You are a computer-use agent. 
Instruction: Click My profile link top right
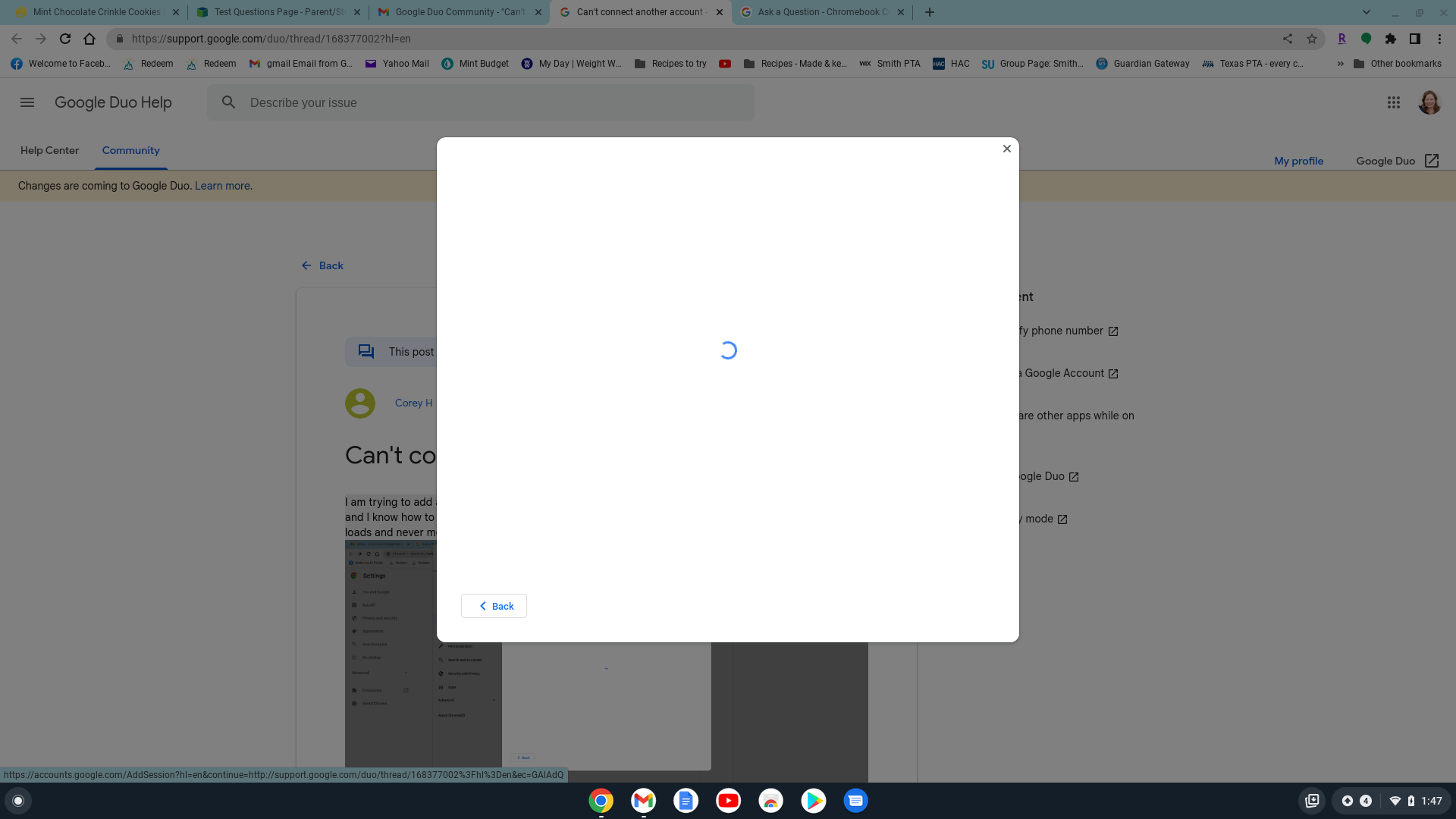click(1299, 160)
